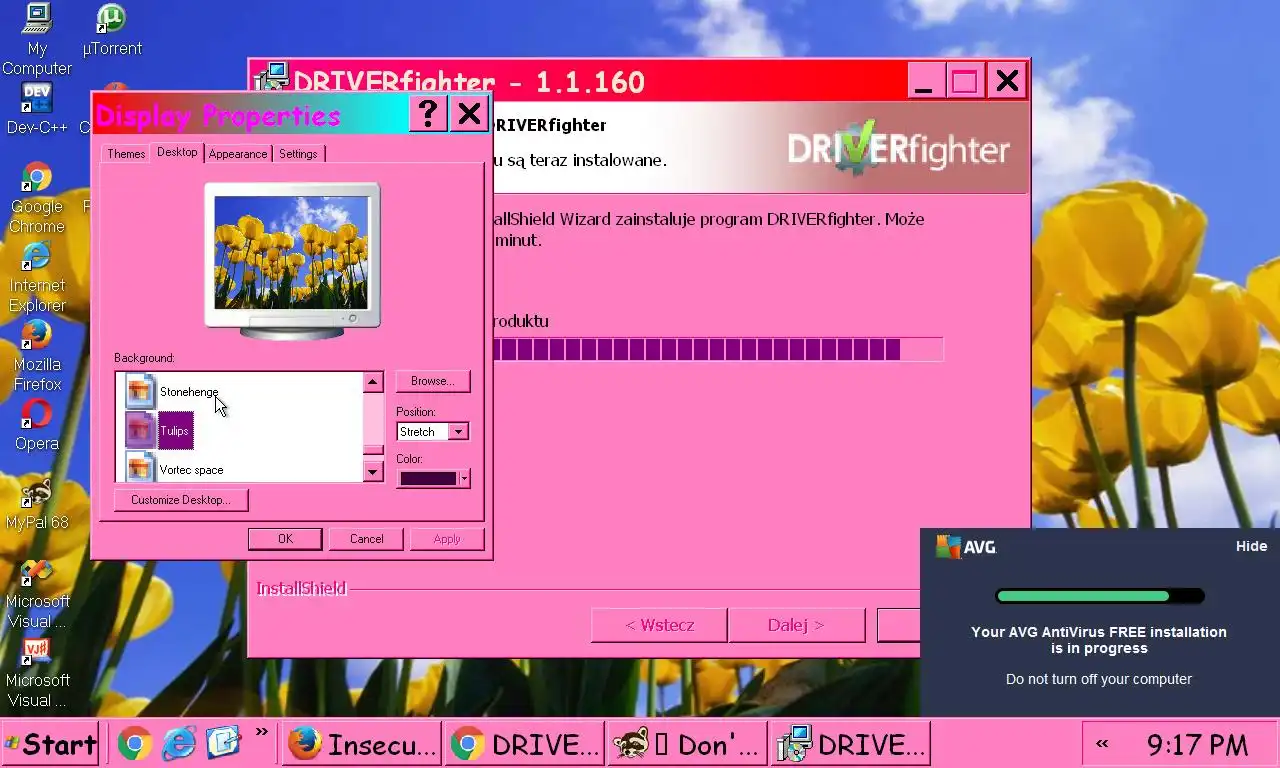
Task: Switch to the Themes tab
Action: pos(126,154)
